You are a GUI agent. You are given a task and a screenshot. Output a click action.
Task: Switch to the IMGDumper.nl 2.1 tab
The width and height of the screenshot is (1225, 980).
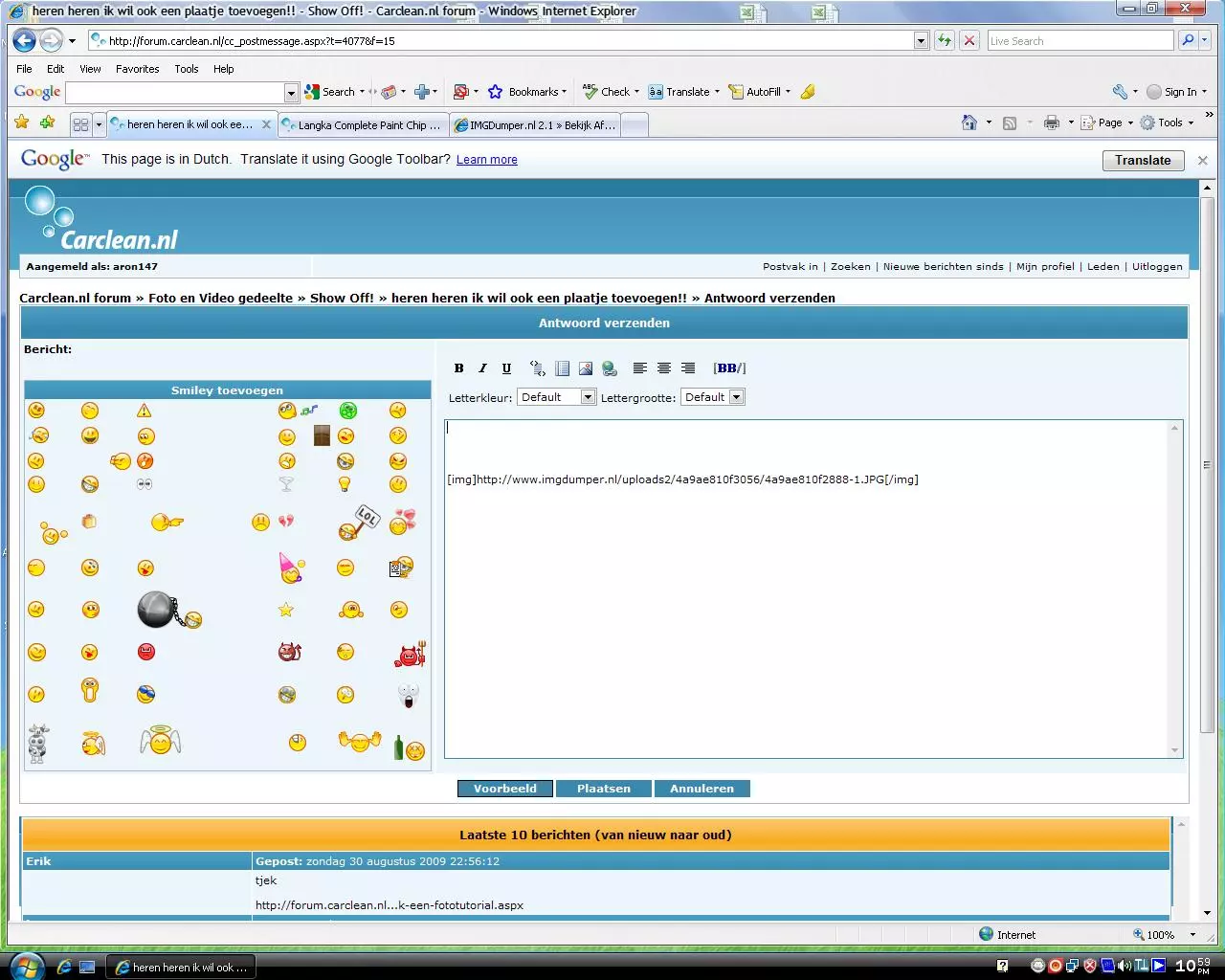[x=536, y=125]
